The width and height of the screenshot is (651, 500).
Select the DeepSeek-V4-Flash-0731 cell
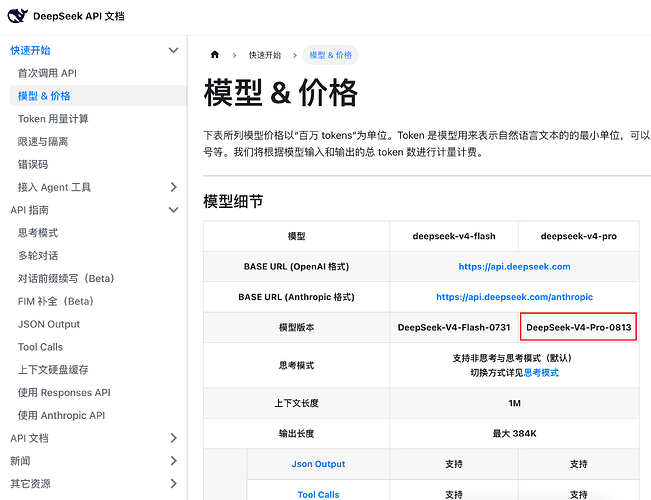[454, 327]
